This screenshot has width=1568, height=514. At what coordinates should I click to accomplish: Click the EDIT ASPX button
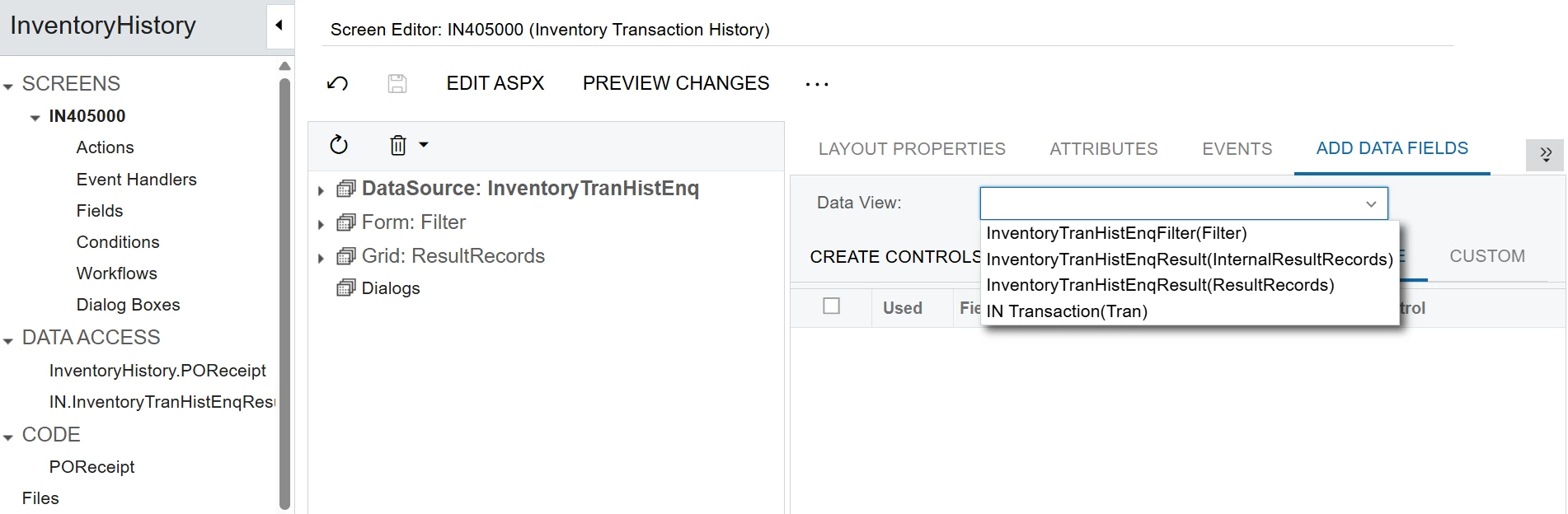click(495, 82)
